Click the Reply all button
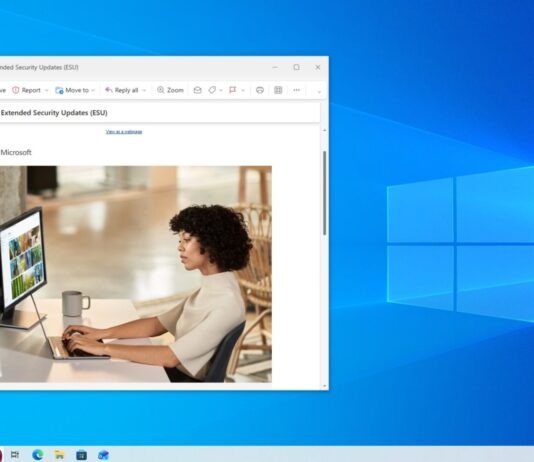Image resolution: width=534 pixels, height=462 pixels. tap(122, 90)
